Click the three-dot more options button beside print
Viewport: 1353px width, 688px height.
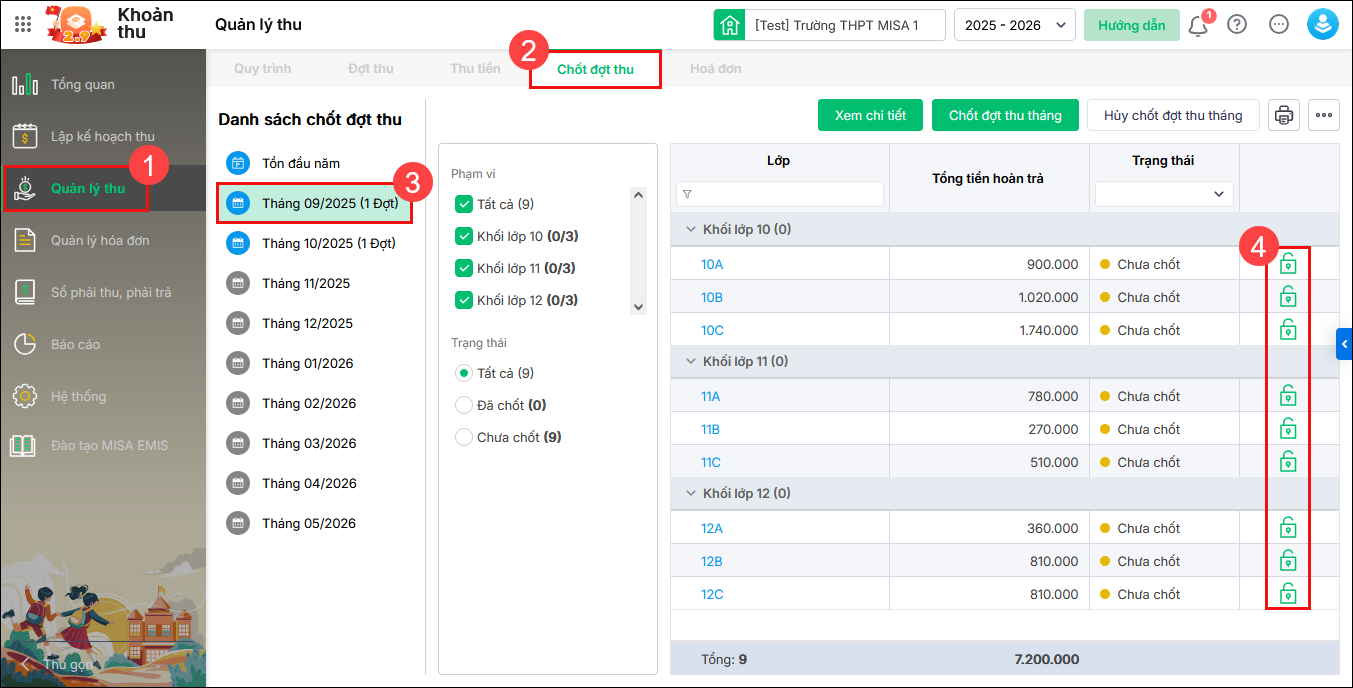coord(1324,115)
